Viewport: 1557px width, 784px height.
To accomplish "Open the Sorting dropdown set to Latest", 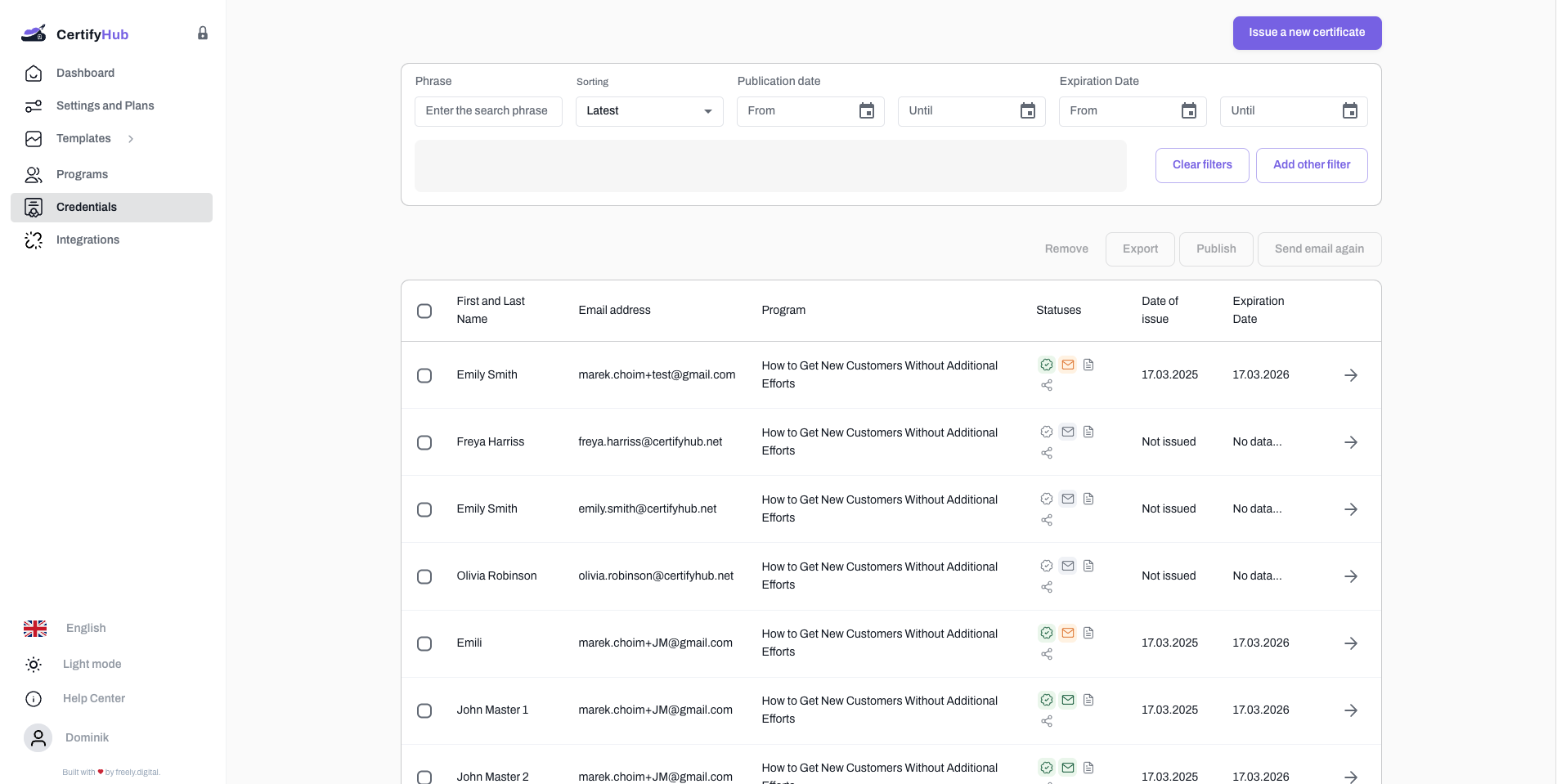I will pyautogui.click(x=648, y=111).
